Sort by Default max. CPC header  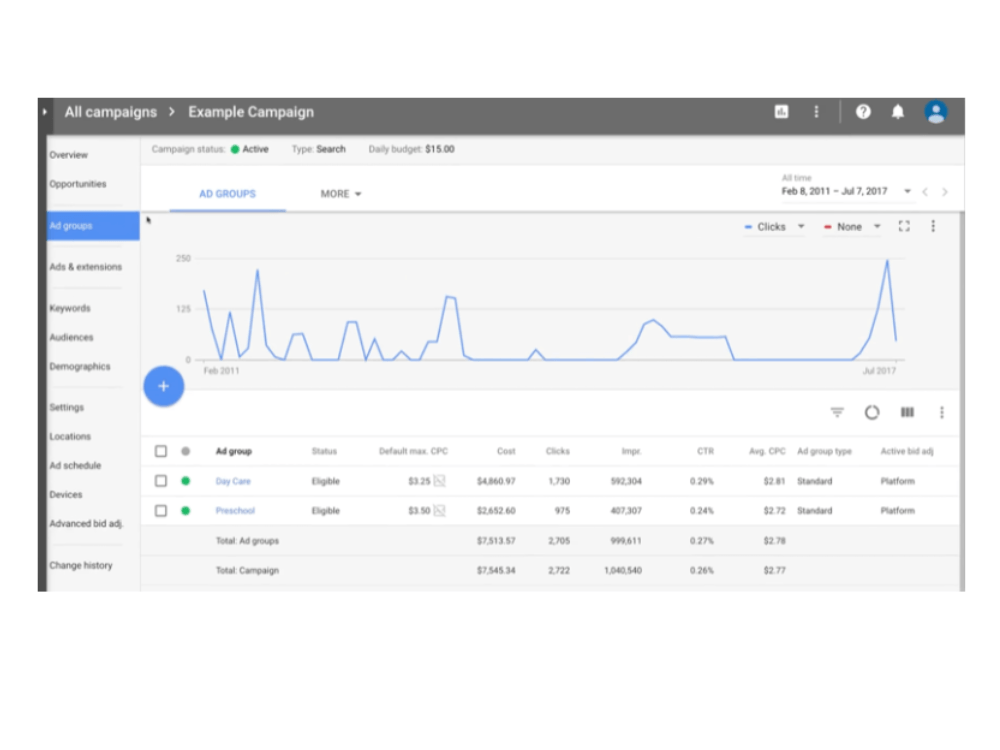[x=413, y=451]
